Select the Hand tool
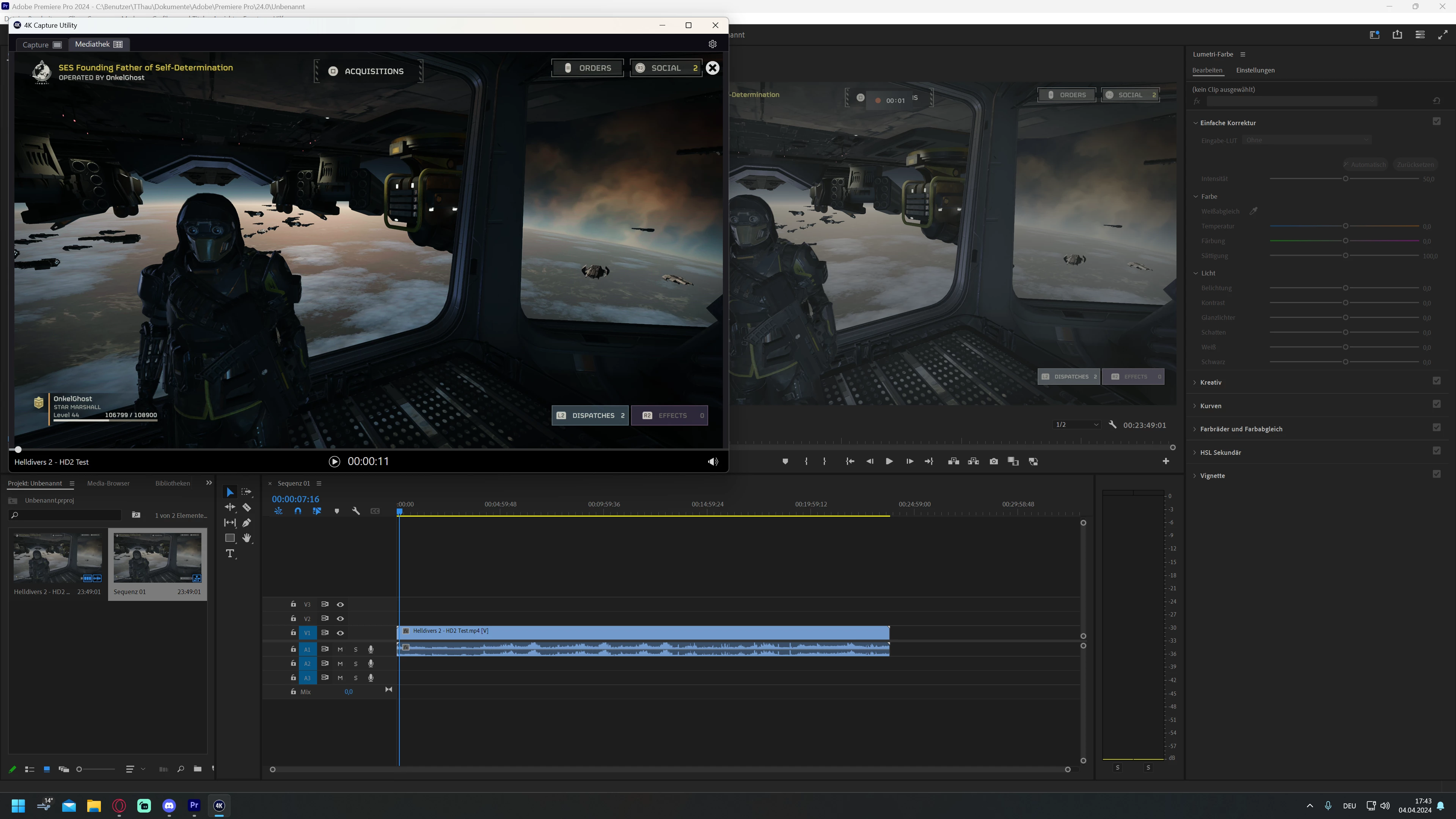1456x819 pixels. click(247, 538)
